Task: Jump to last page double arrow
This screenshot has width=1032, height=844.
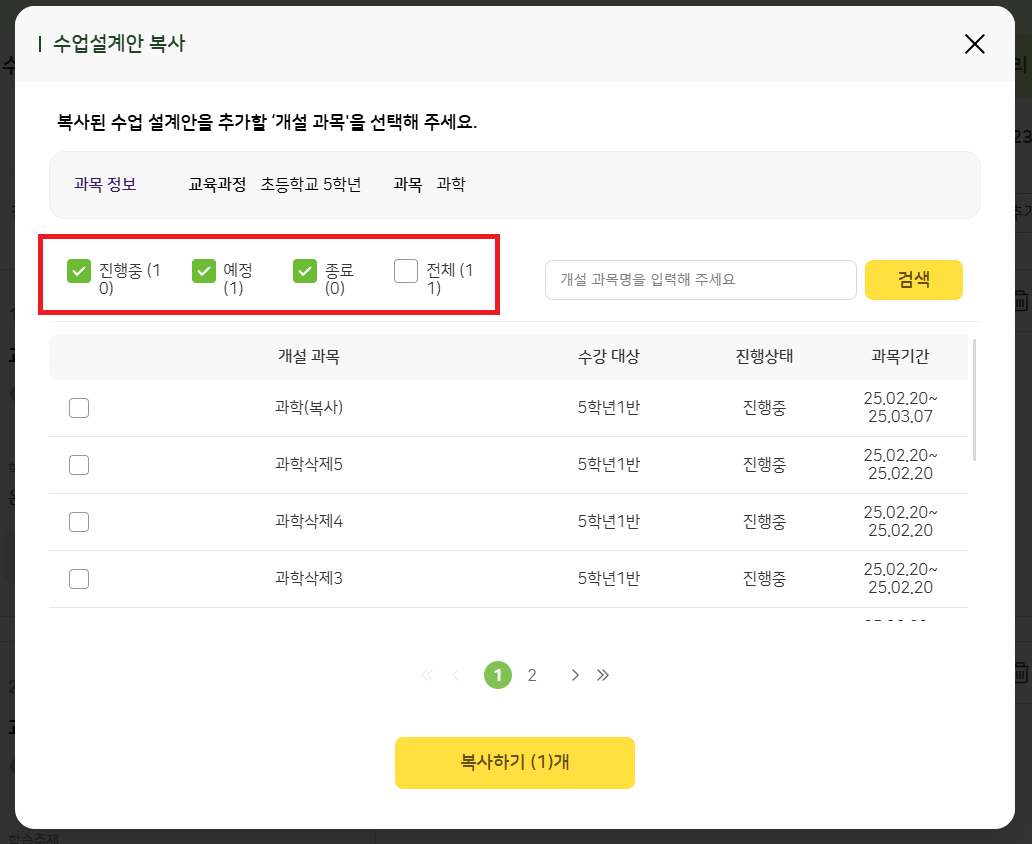Action: tap(603, 675)
